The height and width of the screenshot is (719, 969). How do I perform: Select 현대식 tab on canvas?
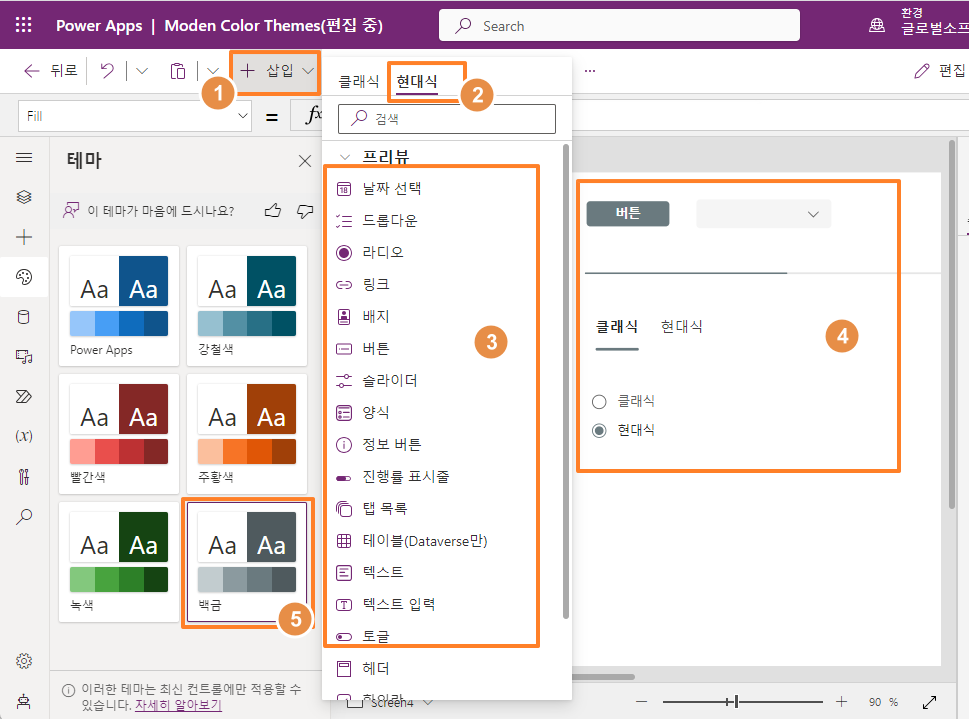point(682,327)
